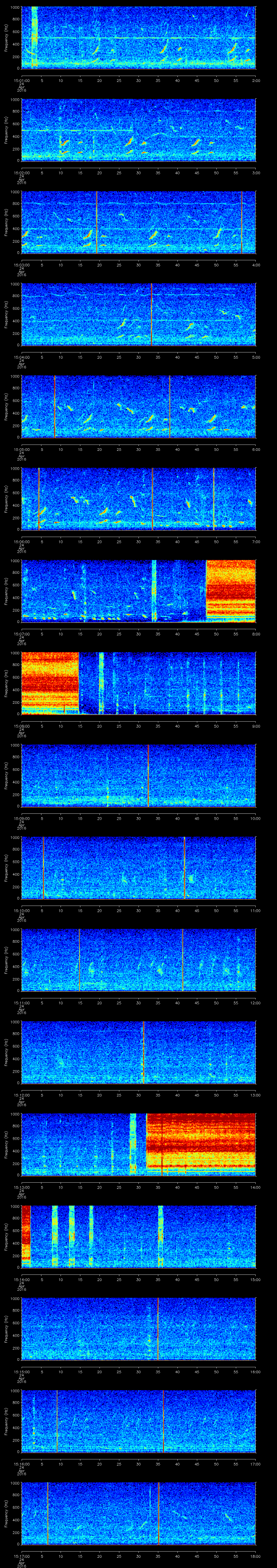Image resolution: width=277 pixels, height=1568 pixels.
Task: Click the large red noise band in 15:13:00 panel
Action: 201,1144
